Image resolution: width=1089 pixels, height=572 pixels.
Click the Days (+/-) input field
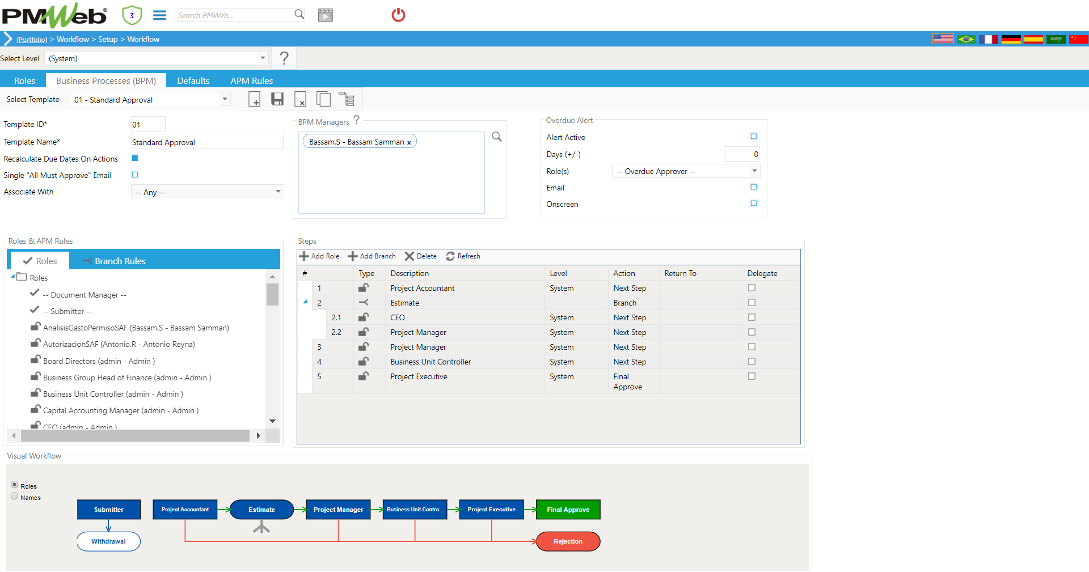[x=742, y=153]
